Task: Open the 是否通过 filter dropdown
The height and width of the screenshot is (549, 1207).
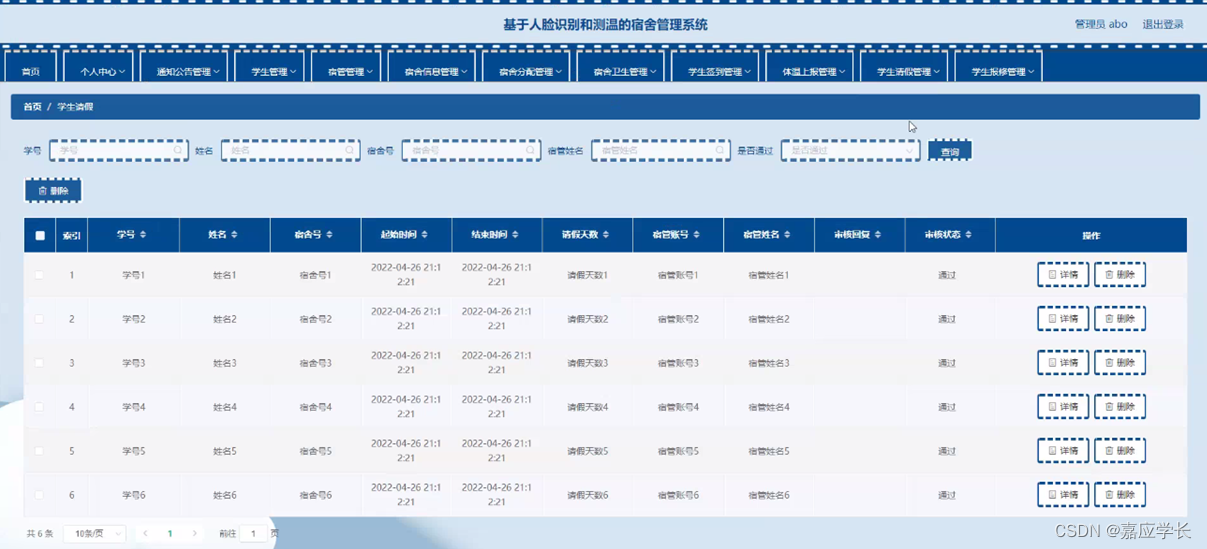Action: pyautogui.click(x=851, y=151)
